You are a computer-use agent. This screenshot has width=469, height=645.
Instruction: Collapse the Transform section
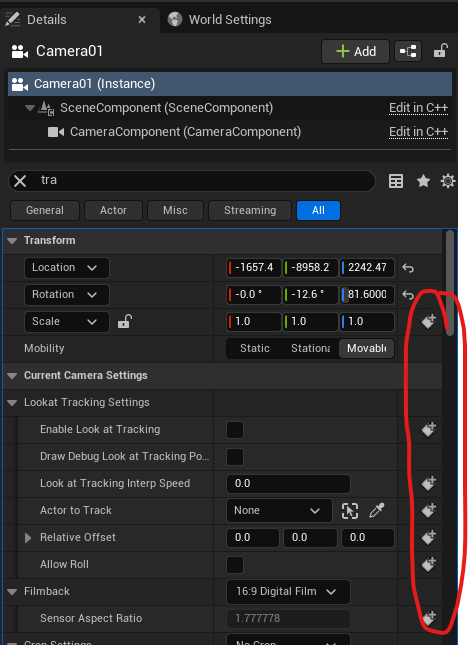[12, 241]
